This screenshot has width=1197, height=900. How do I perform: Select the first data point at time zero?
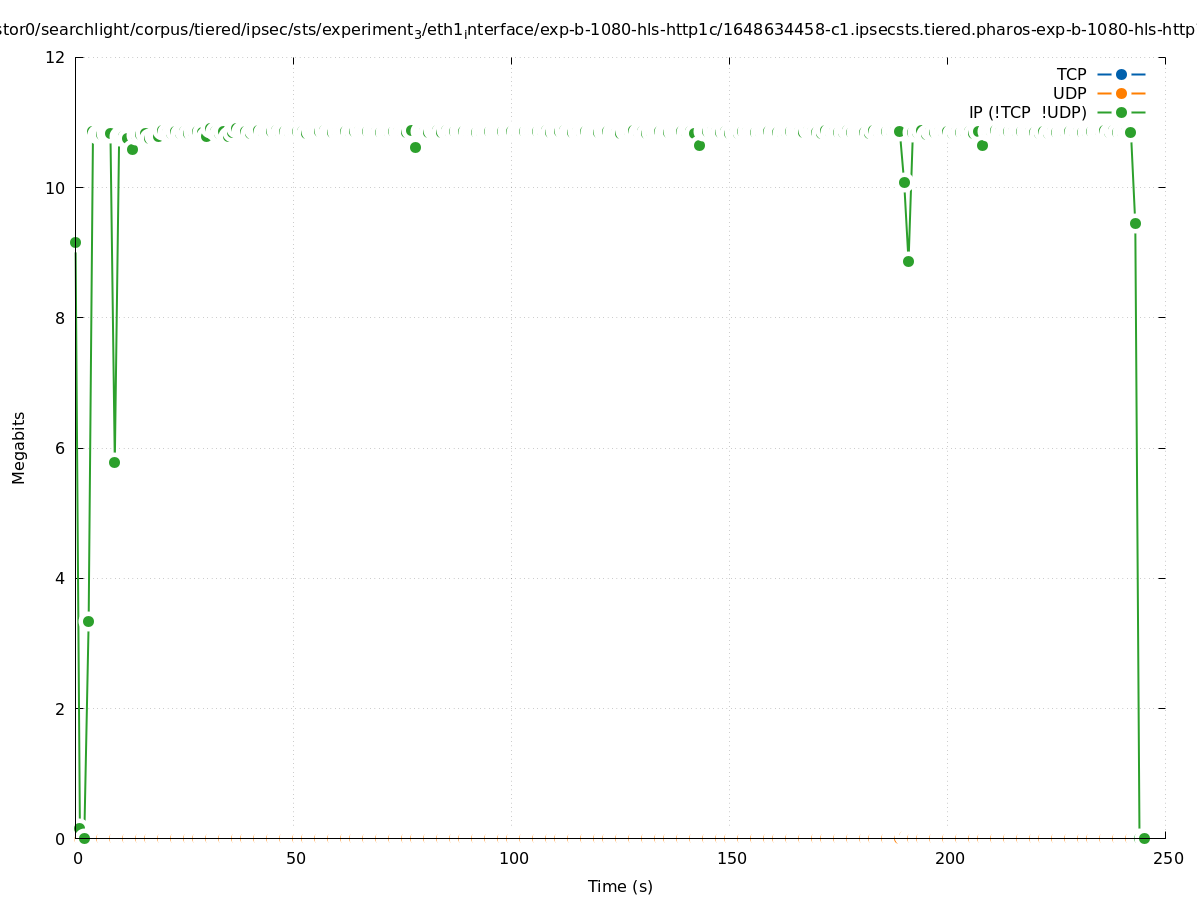click(75, 242)
